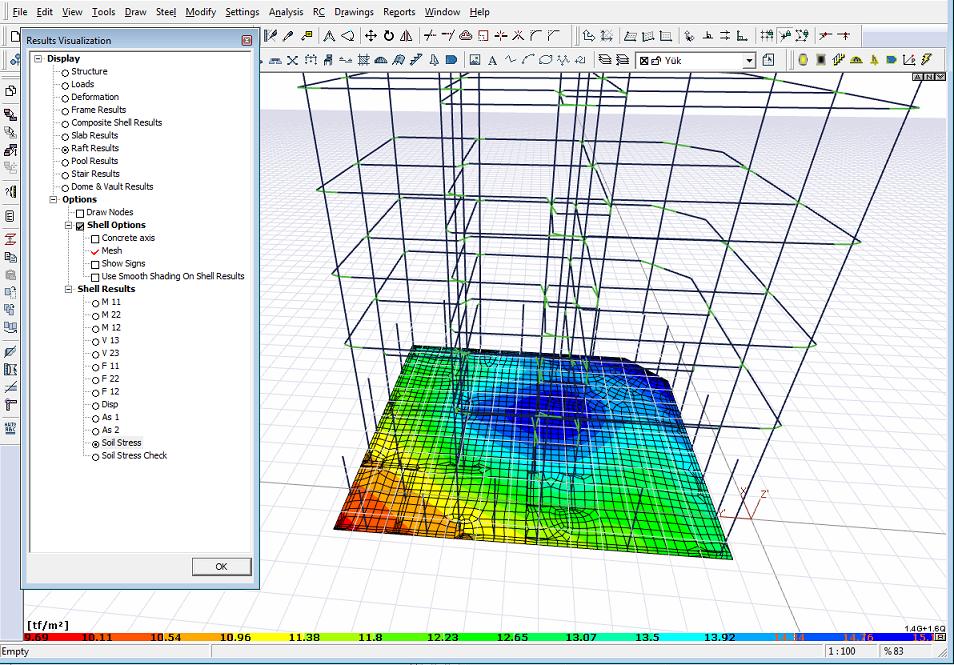Viewport: 954px width, 665px height.
Task: Select the closed curve drawing tool
Action: coord(545,60)
